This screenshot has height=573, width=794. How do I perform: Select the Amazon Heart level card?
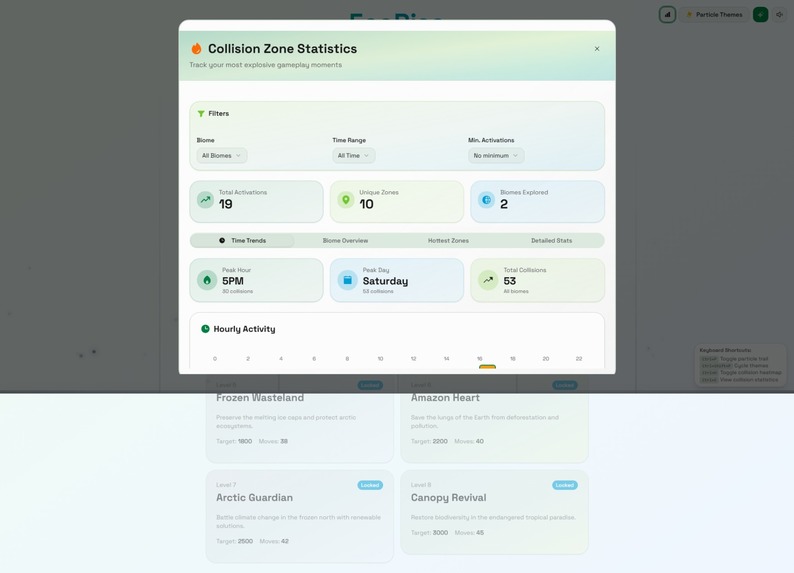(494, 418)
